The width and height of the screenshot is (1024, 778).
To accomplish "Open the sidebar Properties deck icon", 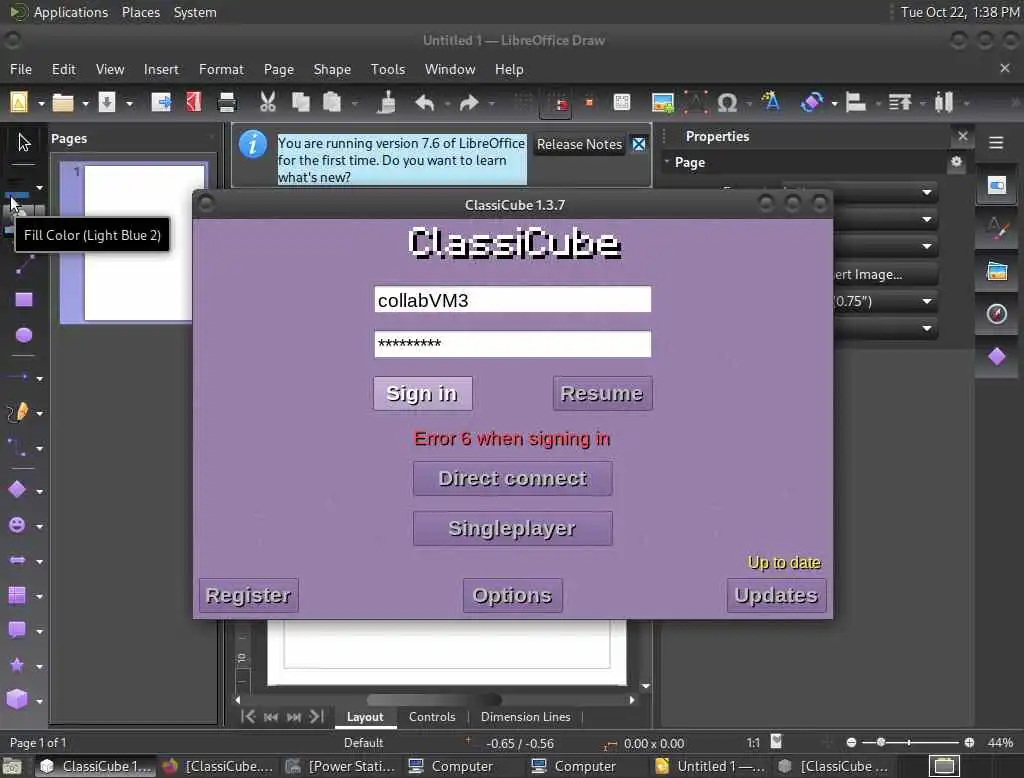I will tap(997, 186).
